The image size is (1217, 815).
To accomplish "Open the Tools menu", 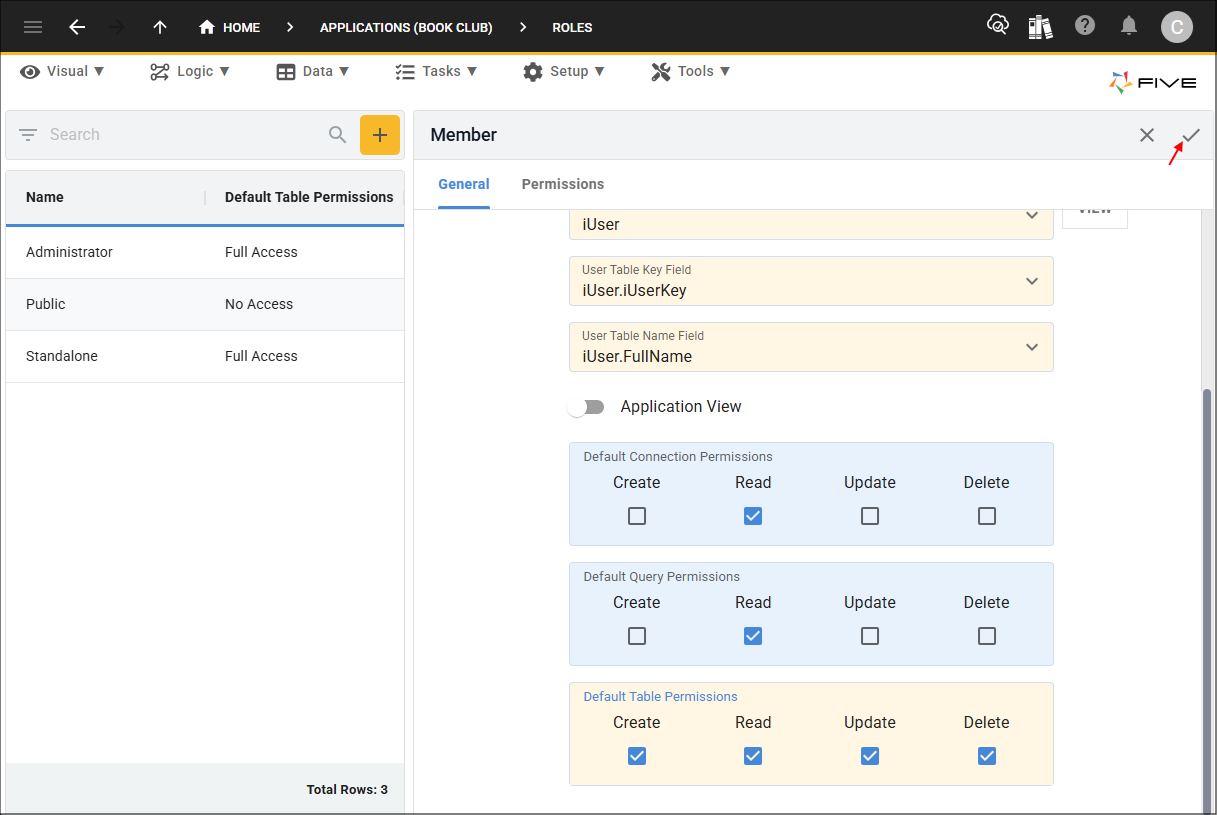I will coord(691,71).
